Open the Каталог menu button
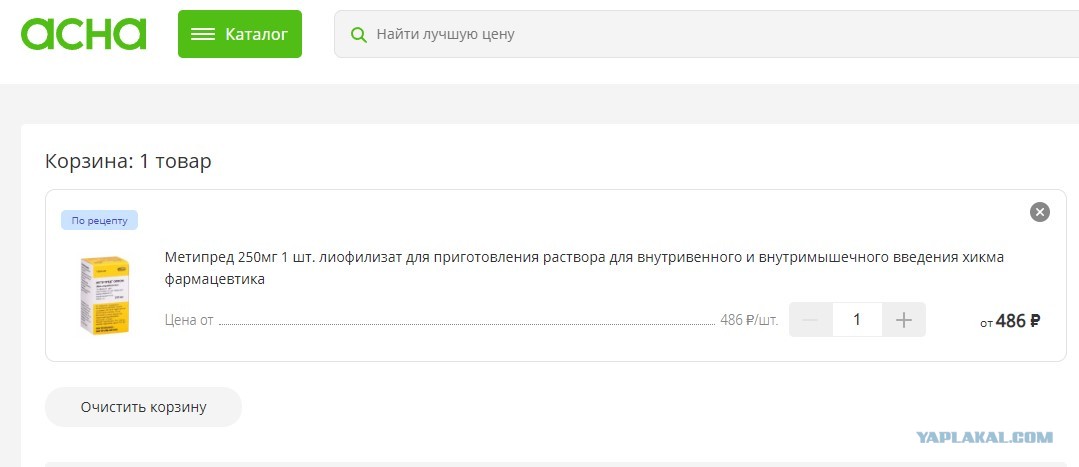This screenshot has width=1079, height=467. coord(239,34)
